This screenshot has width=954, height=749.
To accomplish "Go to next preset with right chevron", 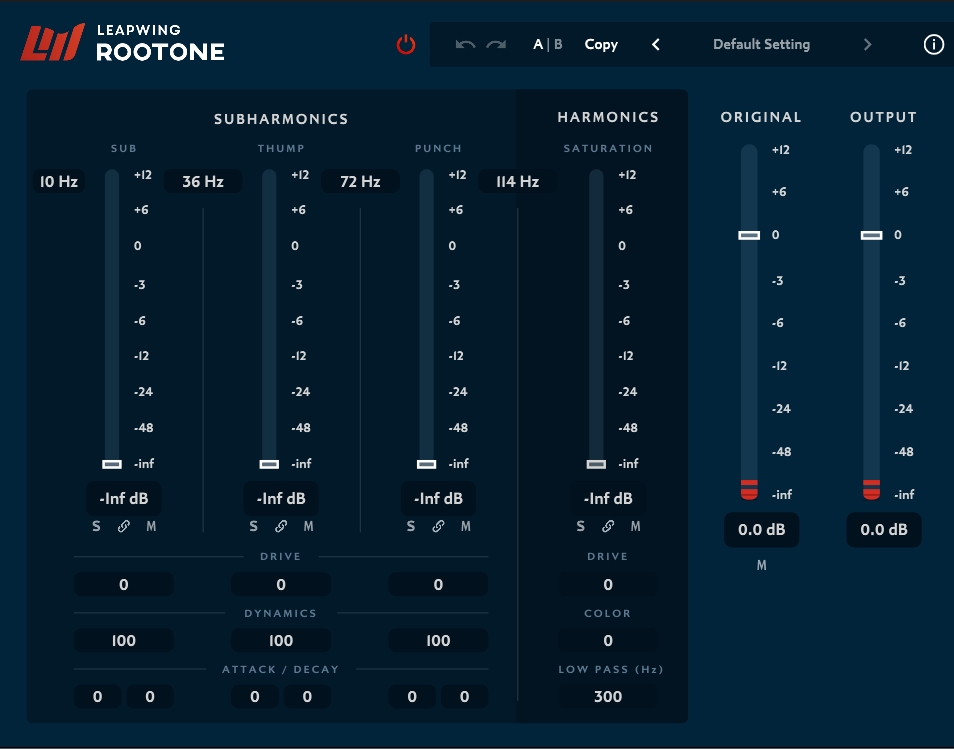I will tap(868, 44).
